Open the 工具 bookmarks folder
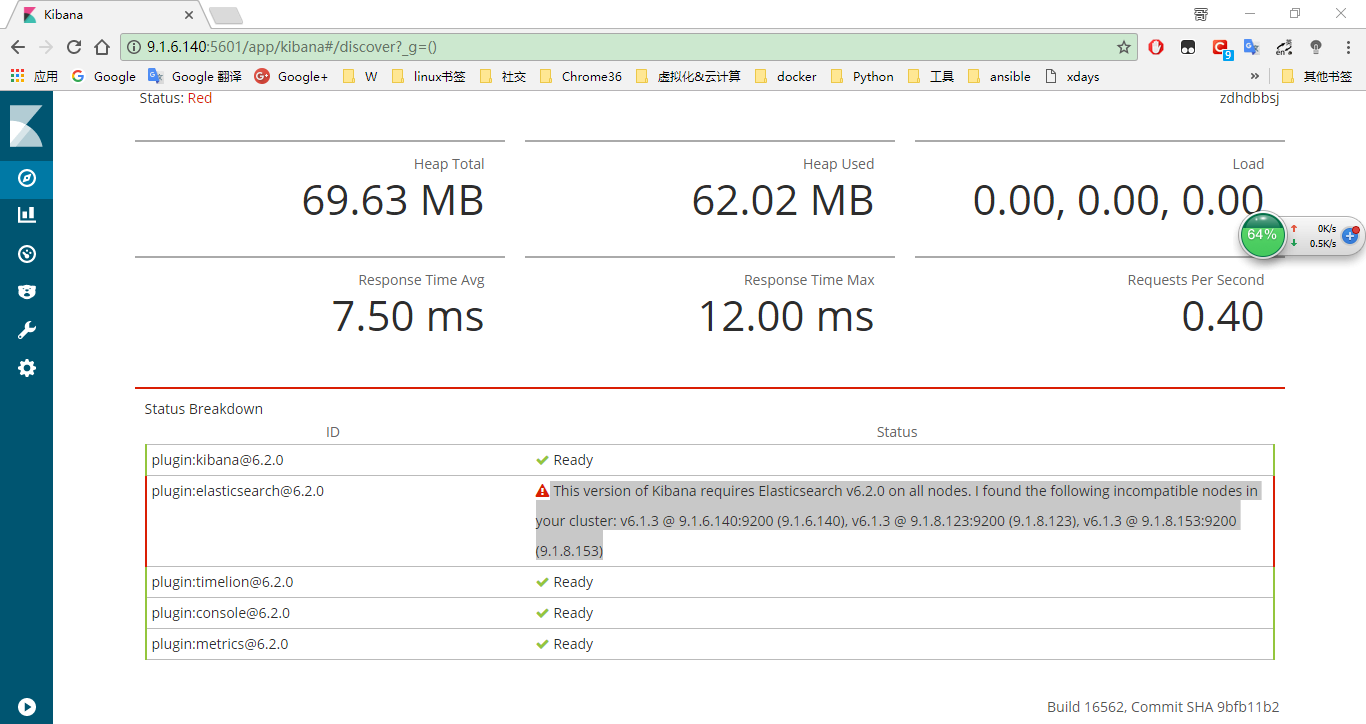 (931, 76)
